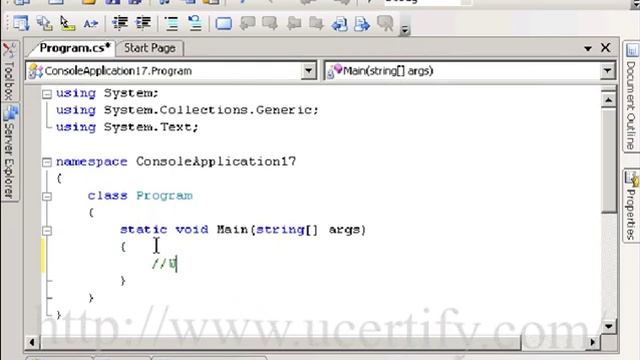Click the Display Parameter Info icon

click(44, 23)
